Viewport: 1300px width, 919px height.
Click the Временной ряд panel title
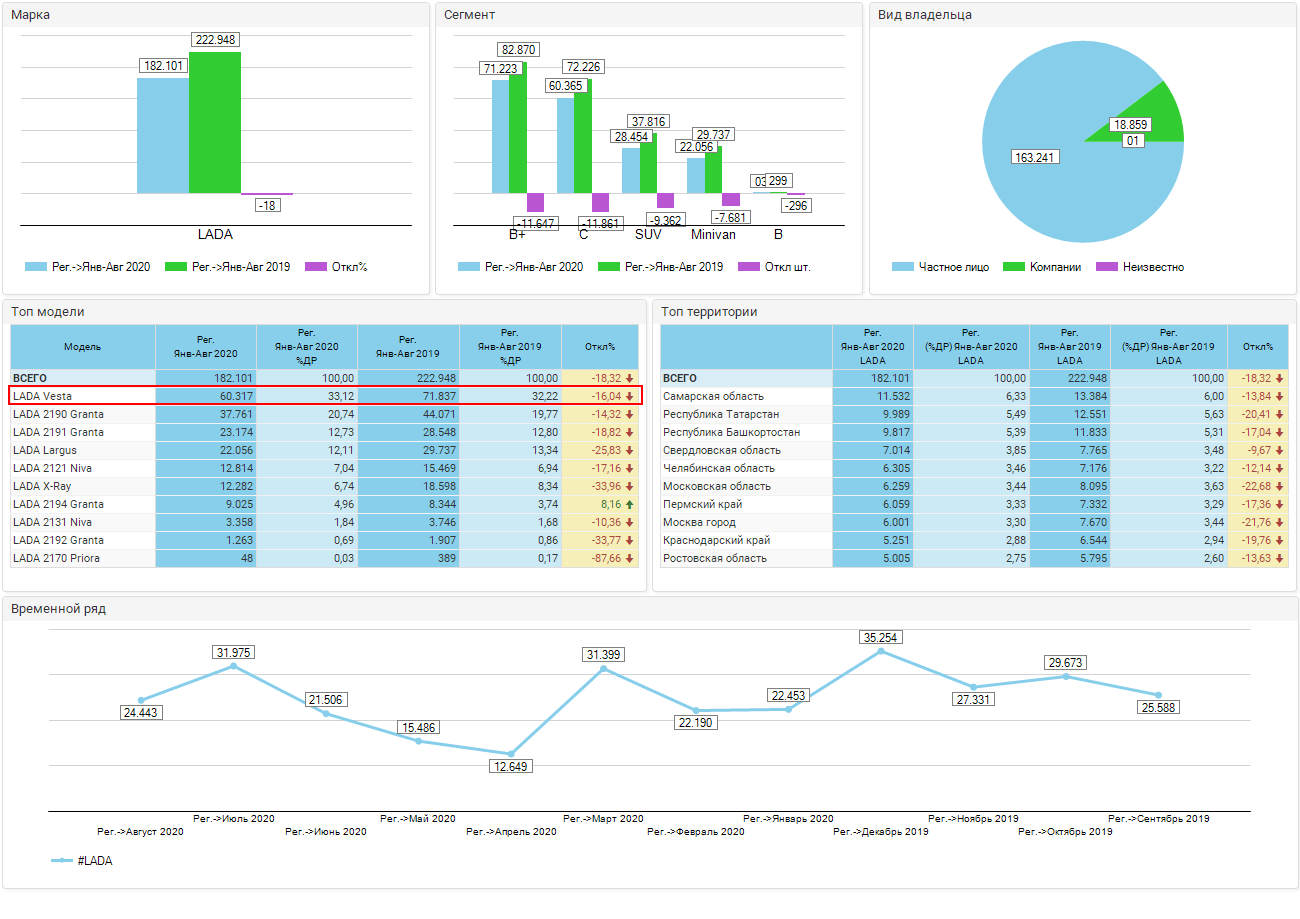tap(58, 608)
